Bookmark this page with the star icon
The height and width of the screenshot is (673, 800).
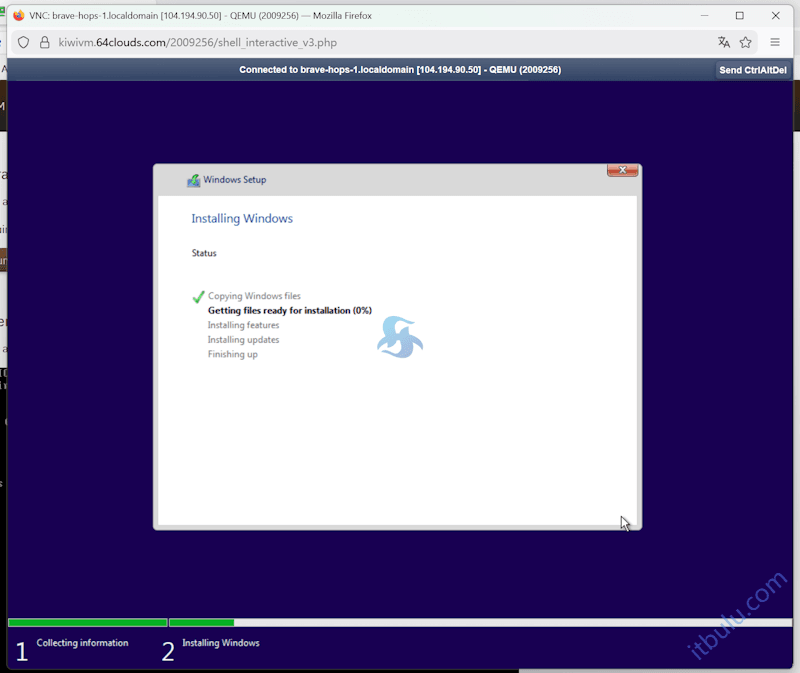(746, 43)
